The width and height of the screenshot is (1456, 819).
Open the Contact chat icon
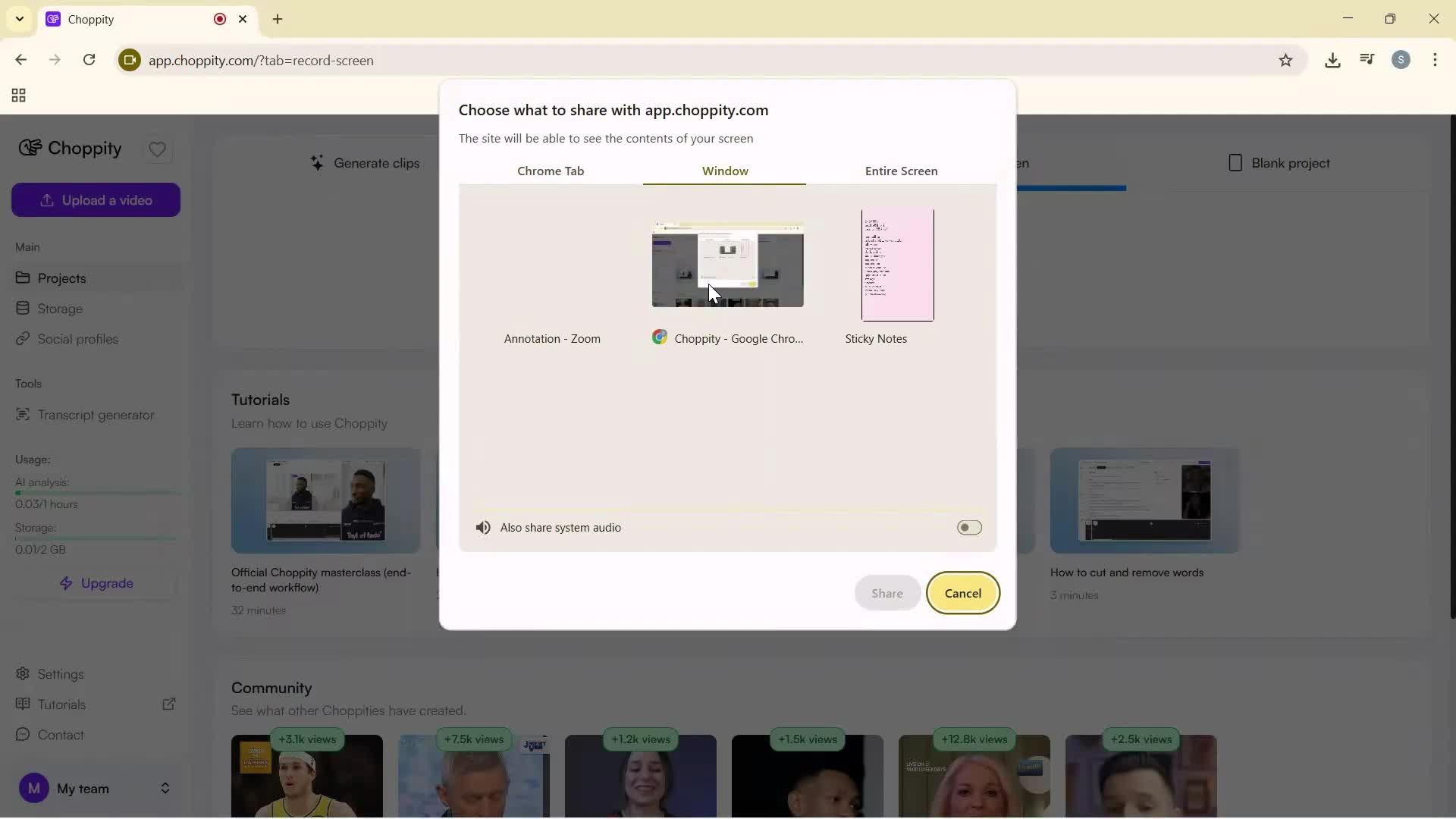pyautogui.click(x=24, y=735)
